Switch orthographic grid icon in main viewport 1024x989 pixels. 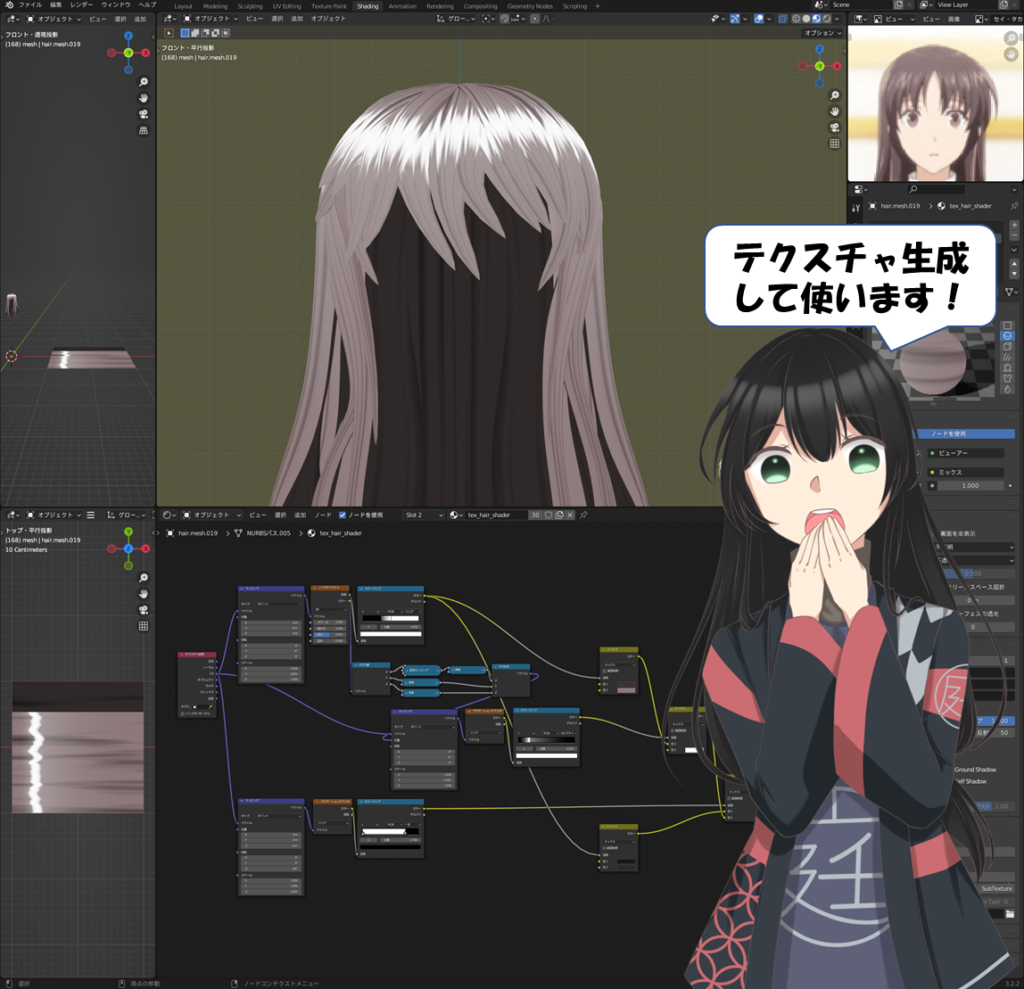[835, 143]
